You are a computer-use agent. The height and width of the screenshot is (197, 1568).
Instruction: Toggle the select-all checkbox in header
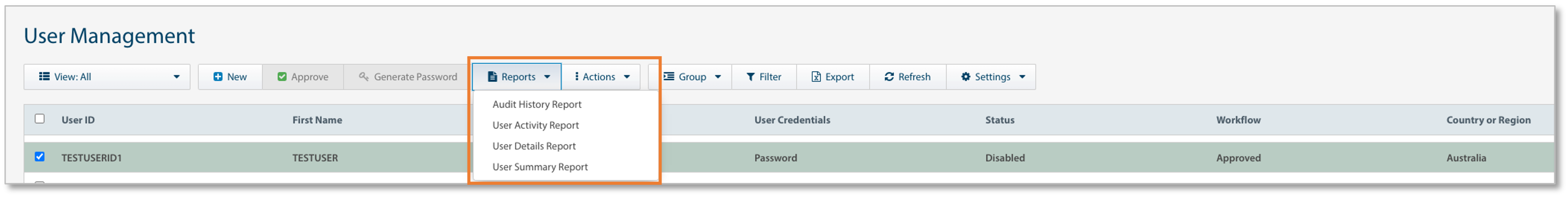pos(40,118)
